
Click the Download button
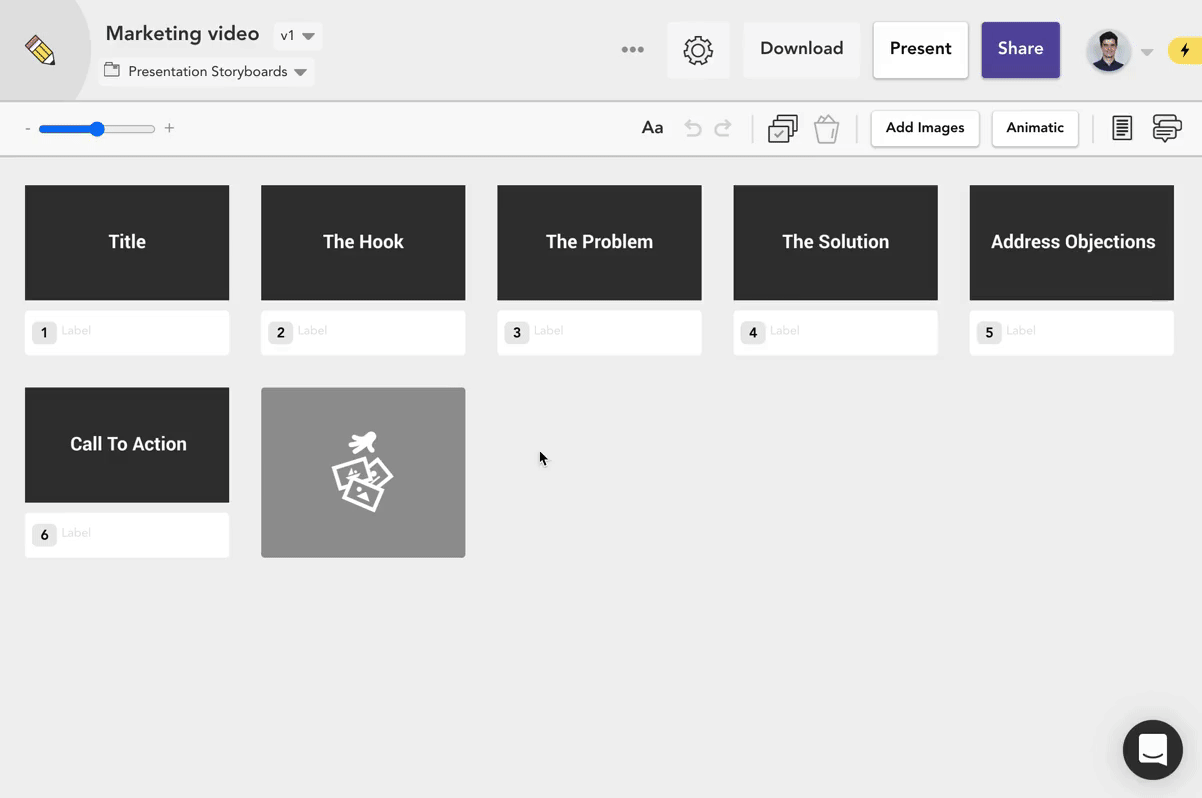coord(801,49)
